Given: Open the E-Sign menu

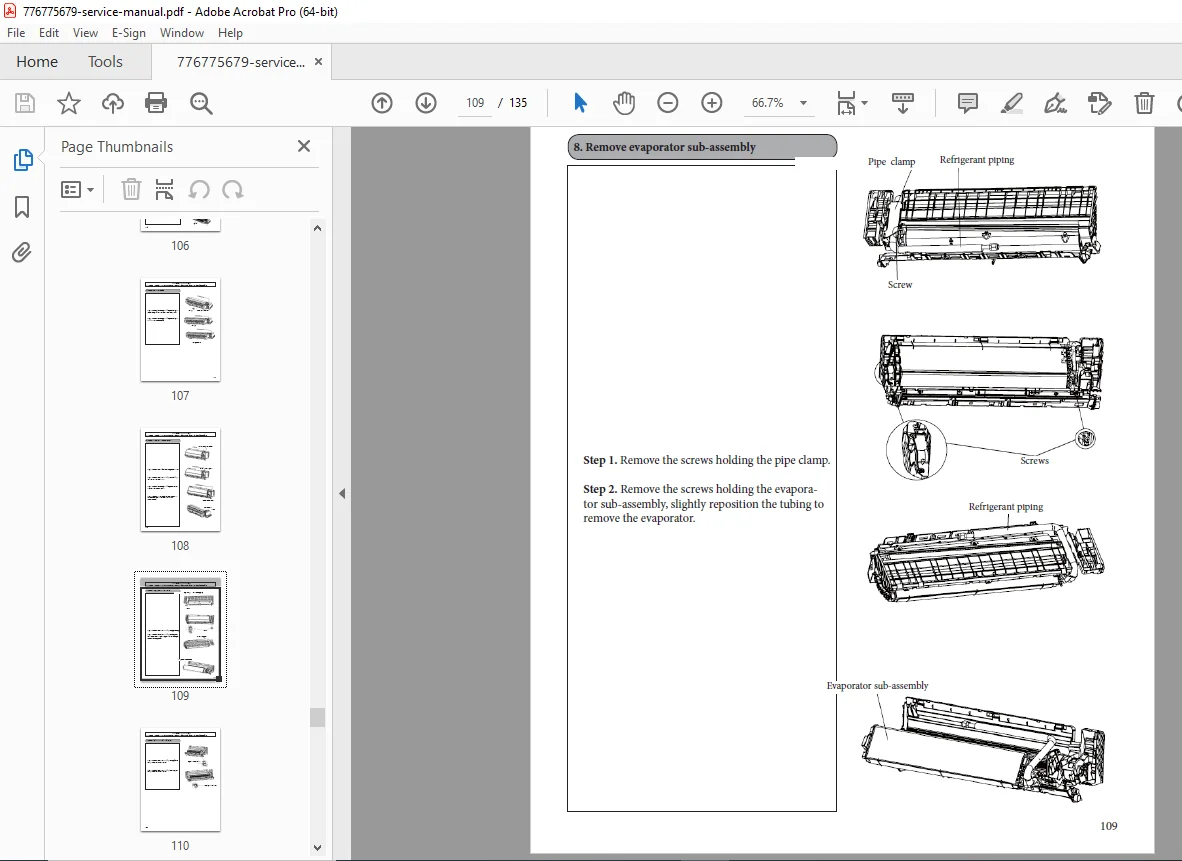Looking at the screenshot, I should point(129,33).
